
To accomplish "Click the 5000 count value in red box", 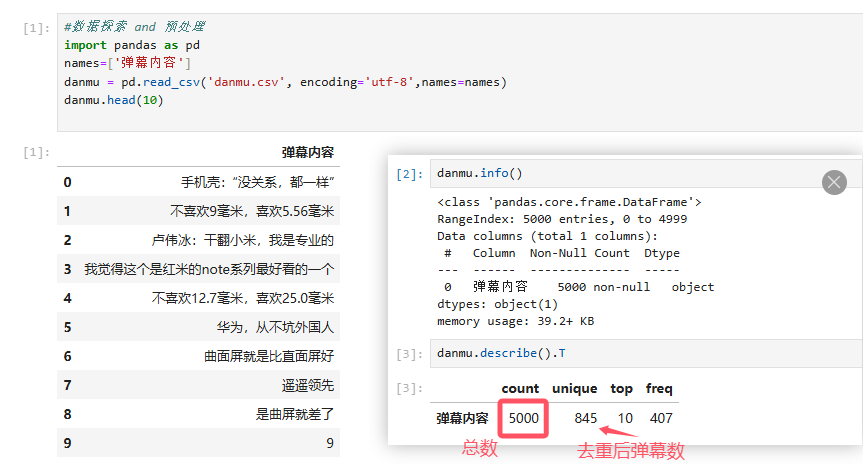I will tap(523, 418).
